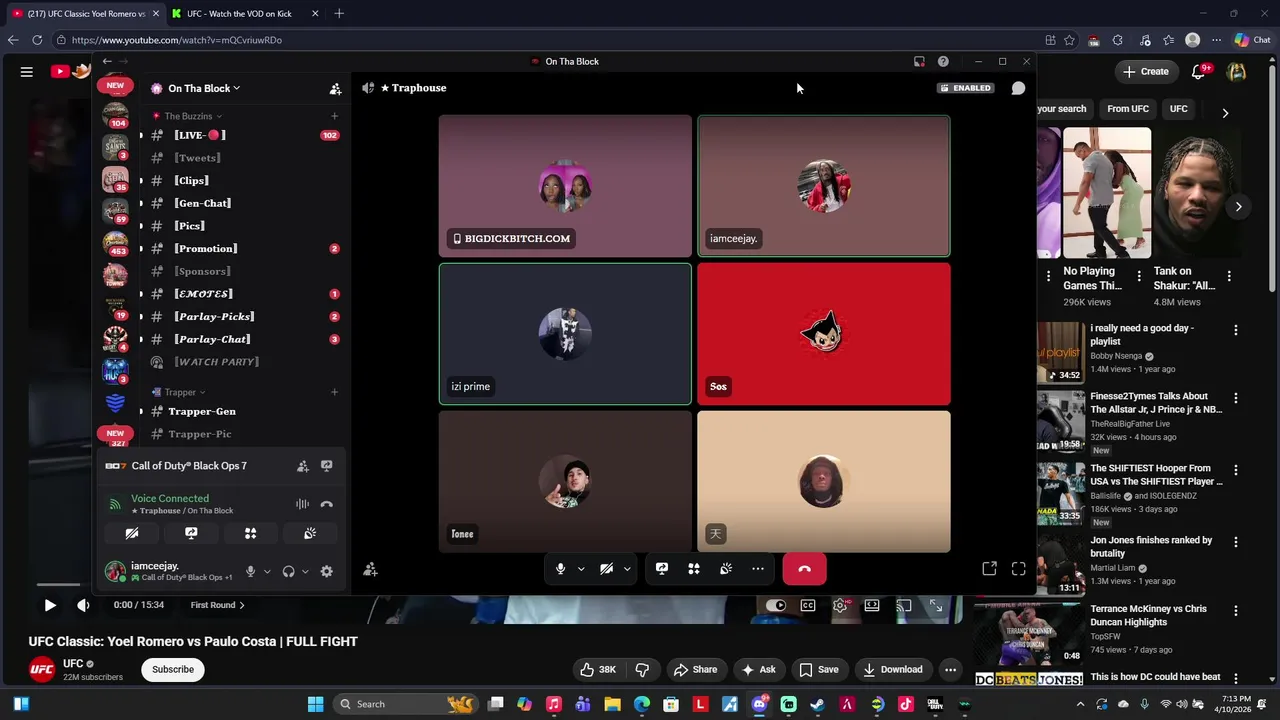Invite to Call of Duty activity

tap(302, 466)
